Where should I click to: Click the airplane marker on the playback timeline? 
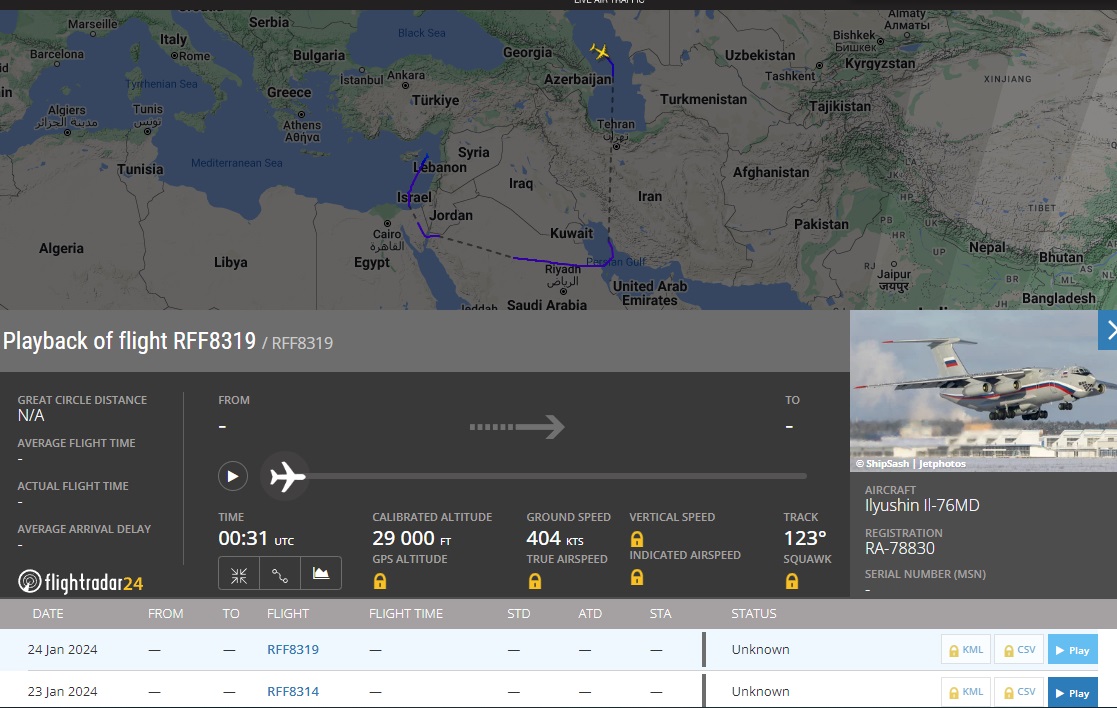[x=286, y=476]
